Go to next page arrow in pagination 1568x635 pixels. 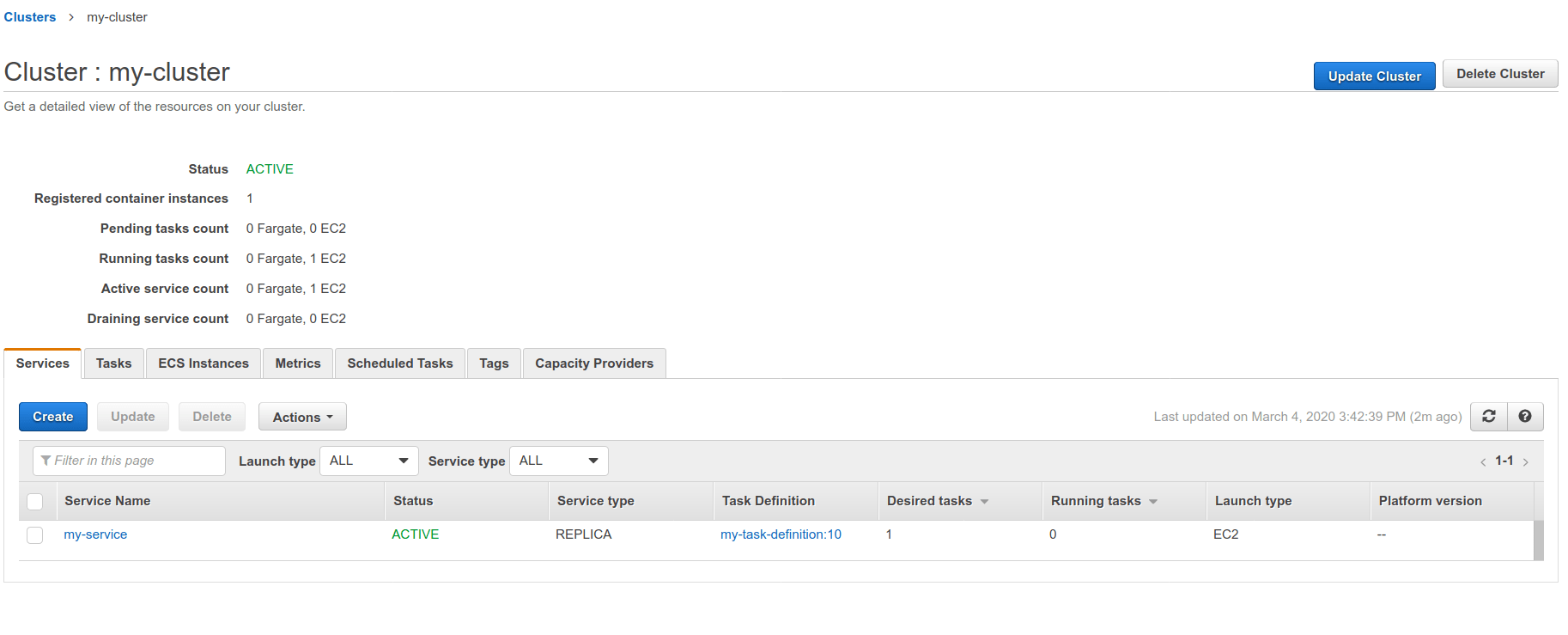(1526, 462)
